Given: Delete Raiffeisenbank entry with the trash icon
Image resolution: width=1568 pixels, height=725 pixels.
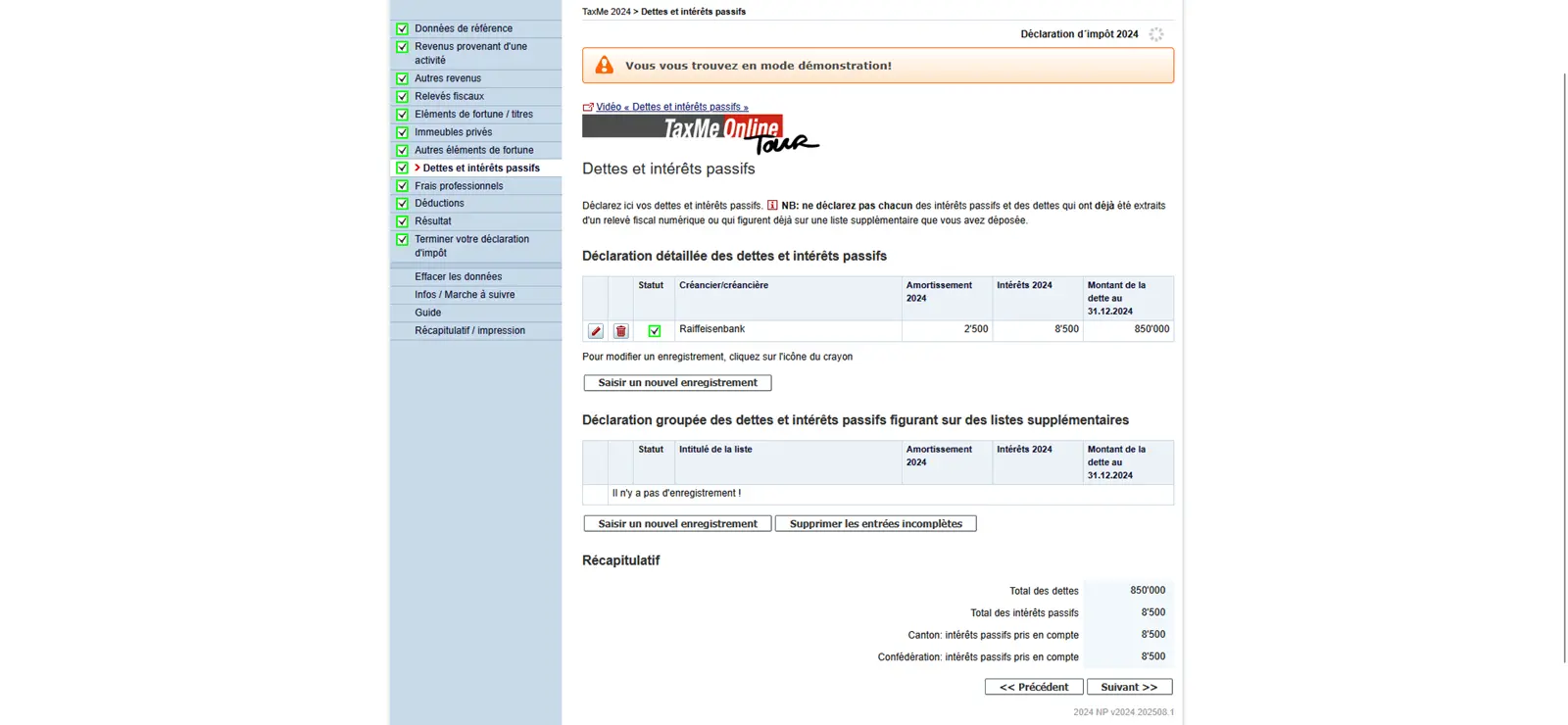Looking at the screenshot, I should click(620, 331).
